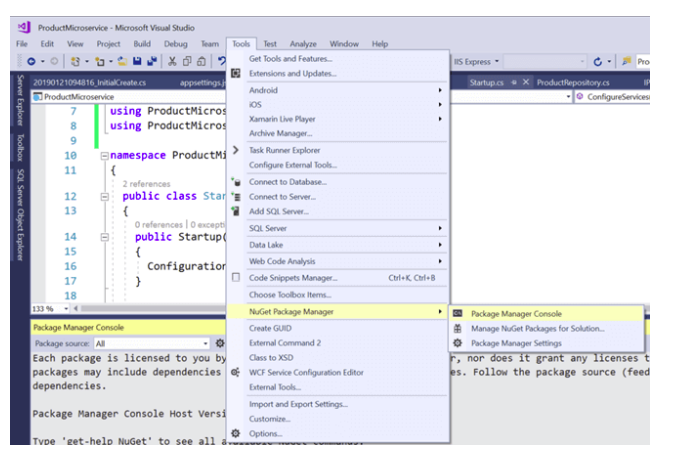Open the File menu

22,43
